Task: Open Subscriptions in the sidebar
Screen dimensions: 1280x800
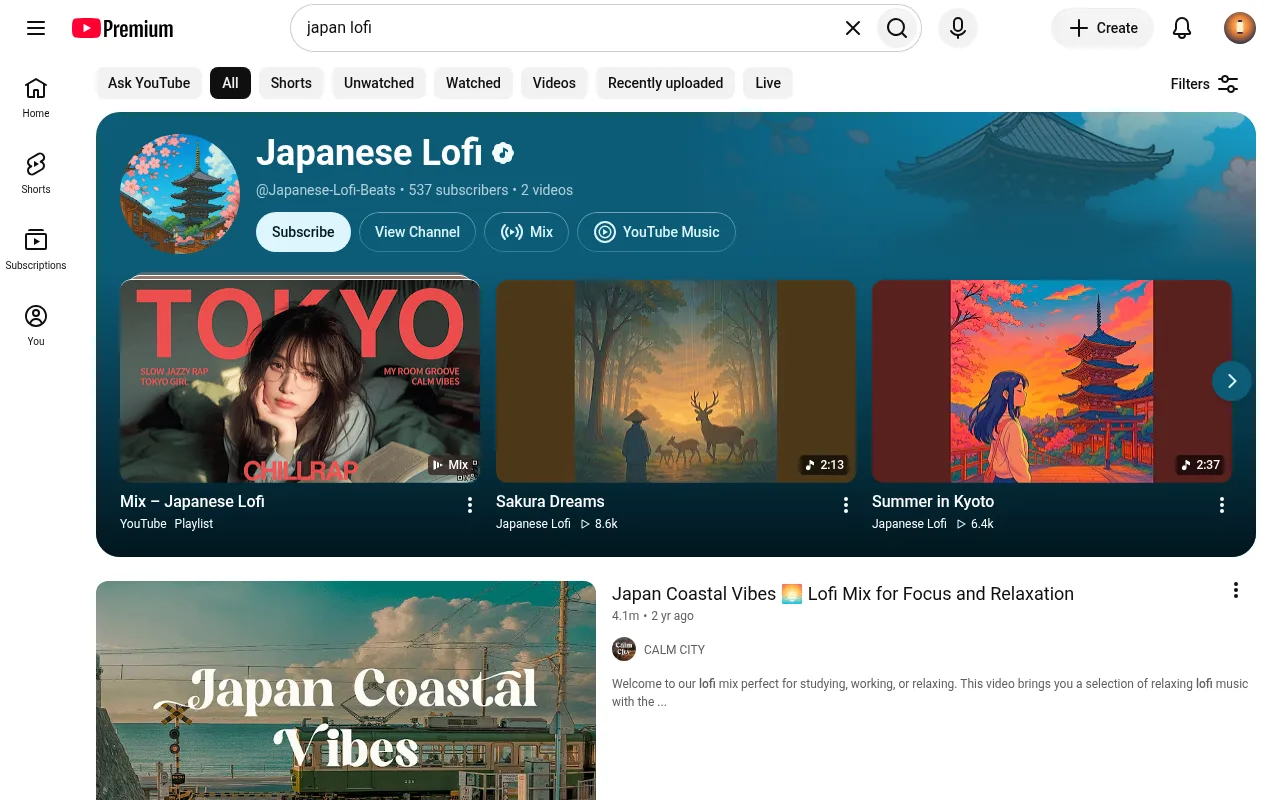Action: [36, 250]
